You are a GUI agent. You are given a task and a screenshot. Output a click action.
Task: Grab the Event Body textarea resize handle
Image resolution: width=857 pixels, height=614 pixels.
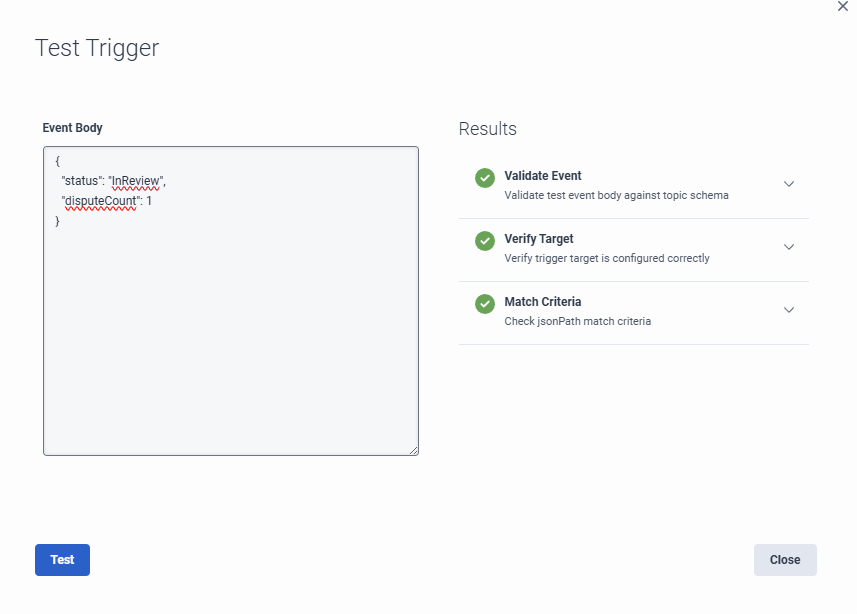tap(414, 451)
